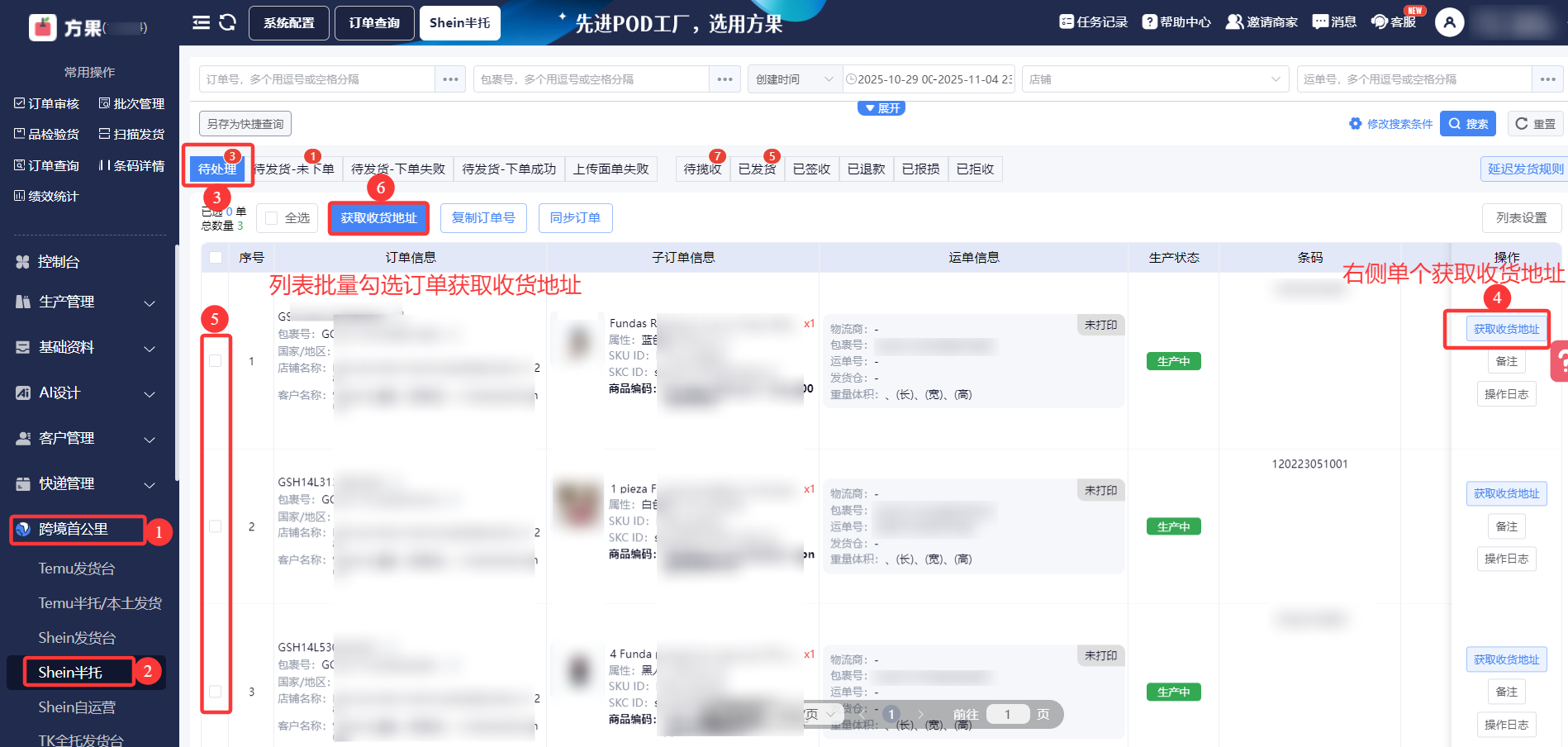Open Temu发货台 in sidebar
This screenshot has width=1568, height=747.
coord(77,569)
